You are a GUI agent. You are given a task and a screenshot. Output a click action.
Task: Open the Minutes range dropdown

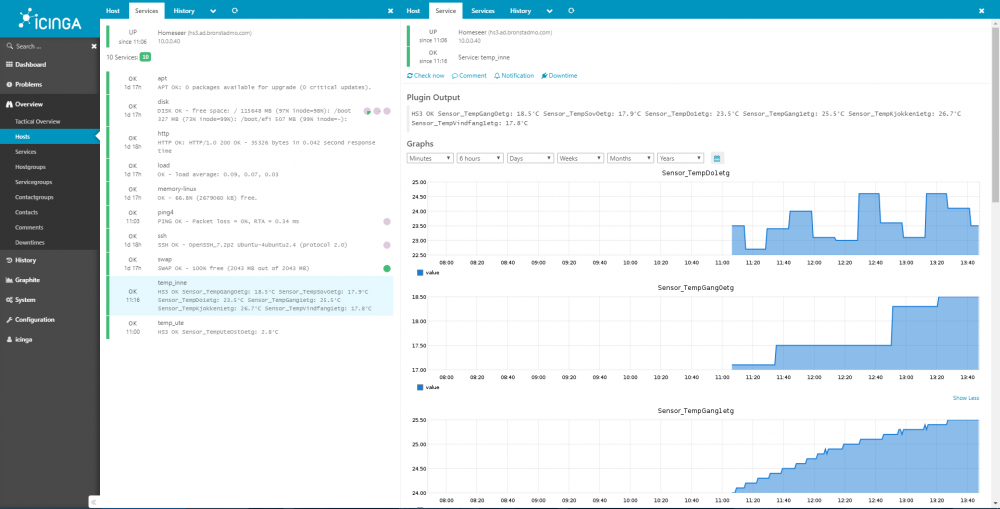pyautogui.click(x=430, y=158)
